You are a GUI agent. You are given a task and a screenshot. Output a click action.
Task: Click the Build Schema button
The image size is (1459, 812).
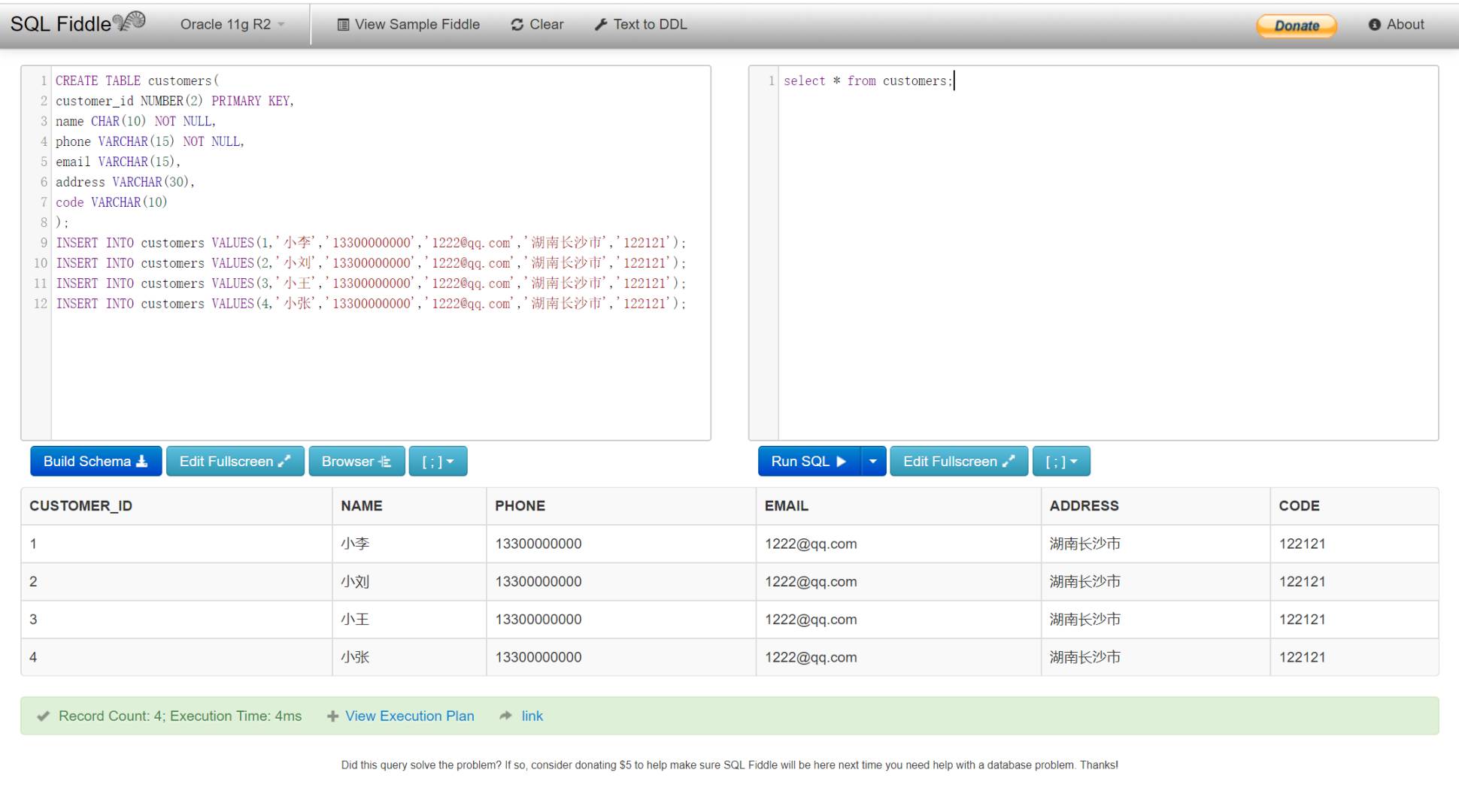tap(96, 461)
